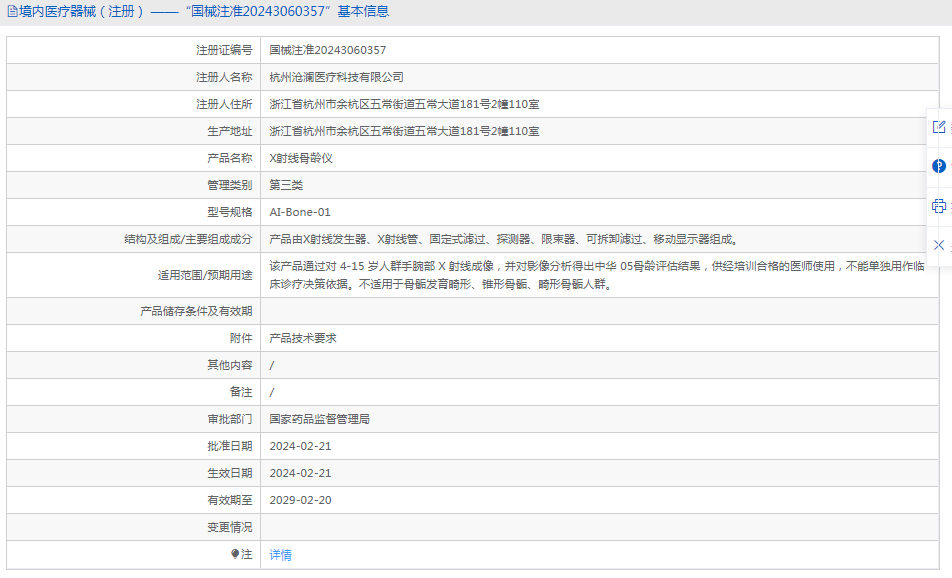Click the 生产地址 address value
Image resolution: width=952 pixels, height=578 pixels.
coord(404,131)
